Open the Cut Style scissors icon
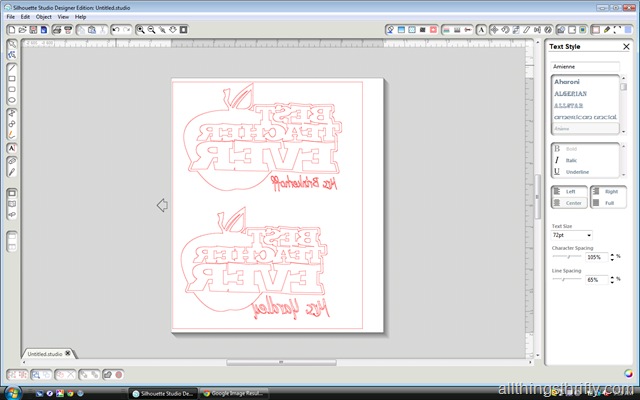The height and width of the screenshot is (400, 640). pos(468,30)
